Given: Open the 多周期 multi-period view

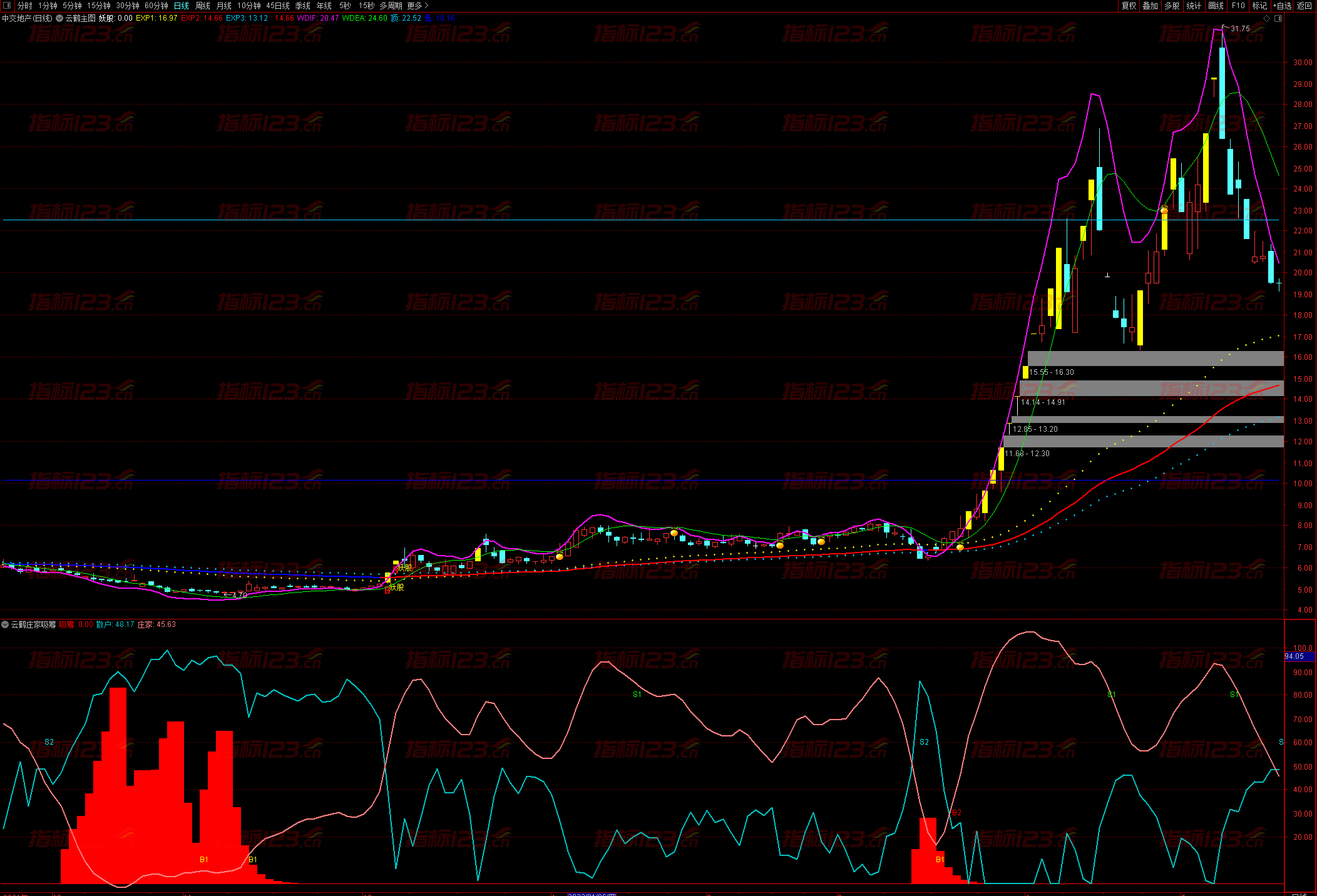Looking at the screenshot, I should (x=391, y=6).
